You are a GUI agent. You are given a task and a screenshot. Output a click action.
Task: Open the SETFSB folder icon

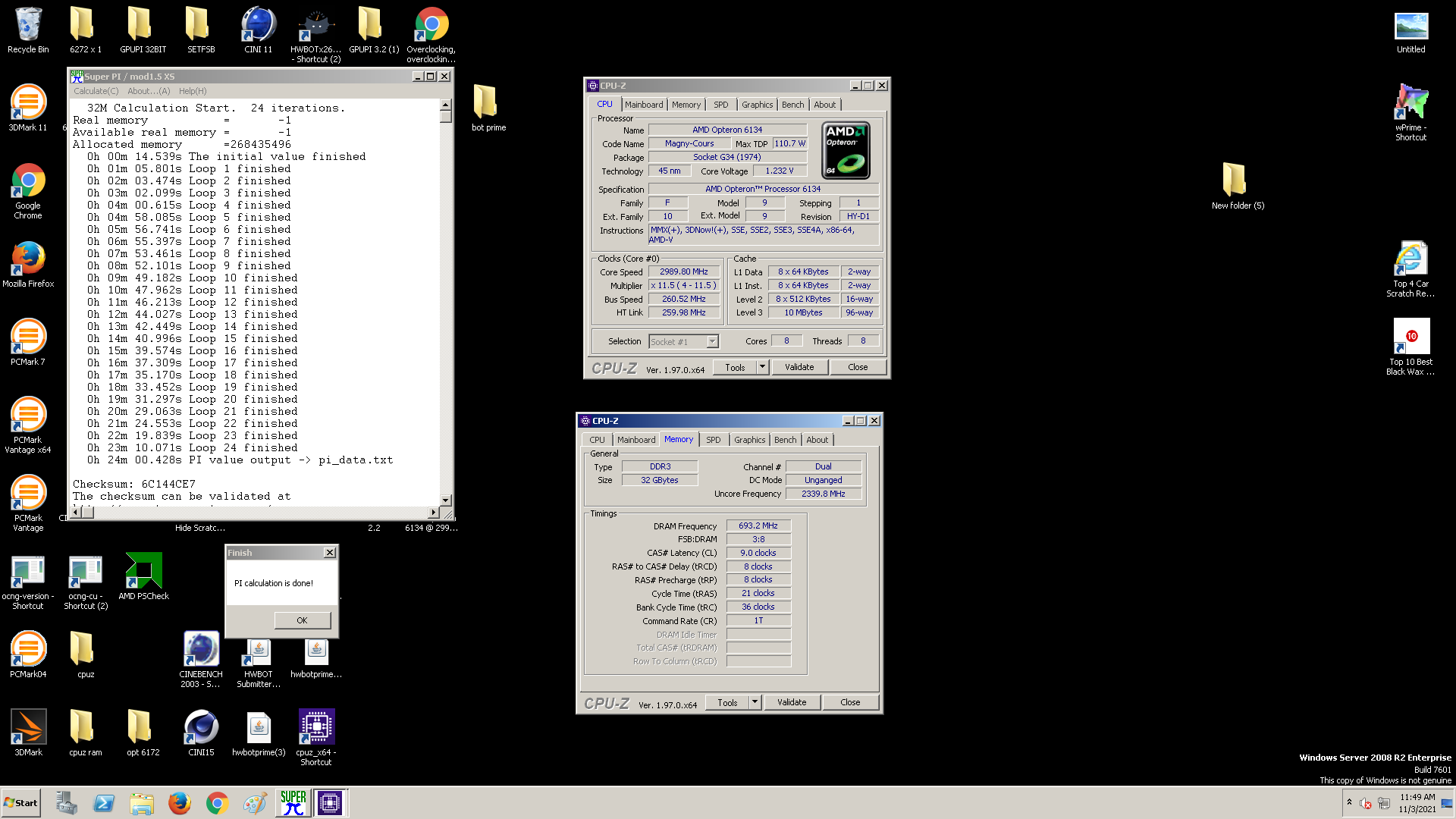201,30
